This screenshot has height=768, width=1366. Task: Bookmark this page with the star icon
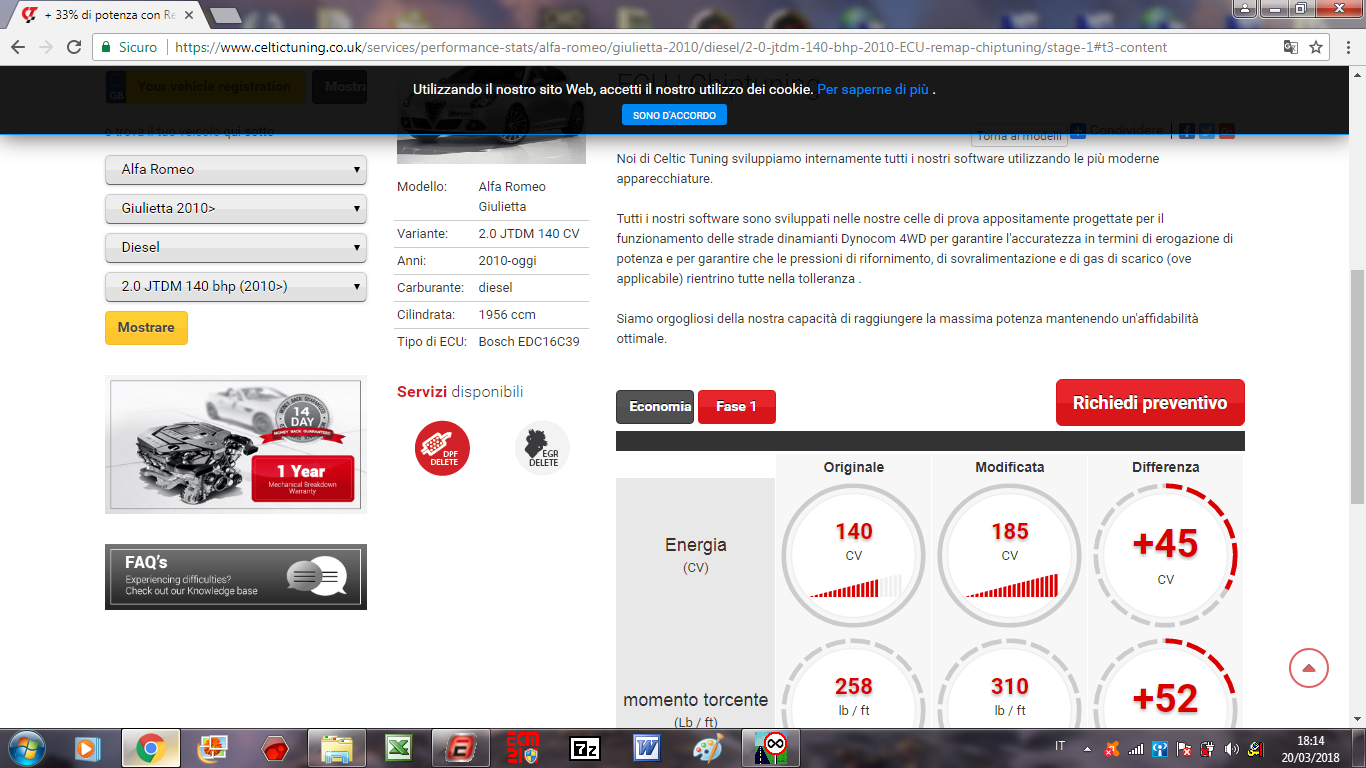[1316, 47]
